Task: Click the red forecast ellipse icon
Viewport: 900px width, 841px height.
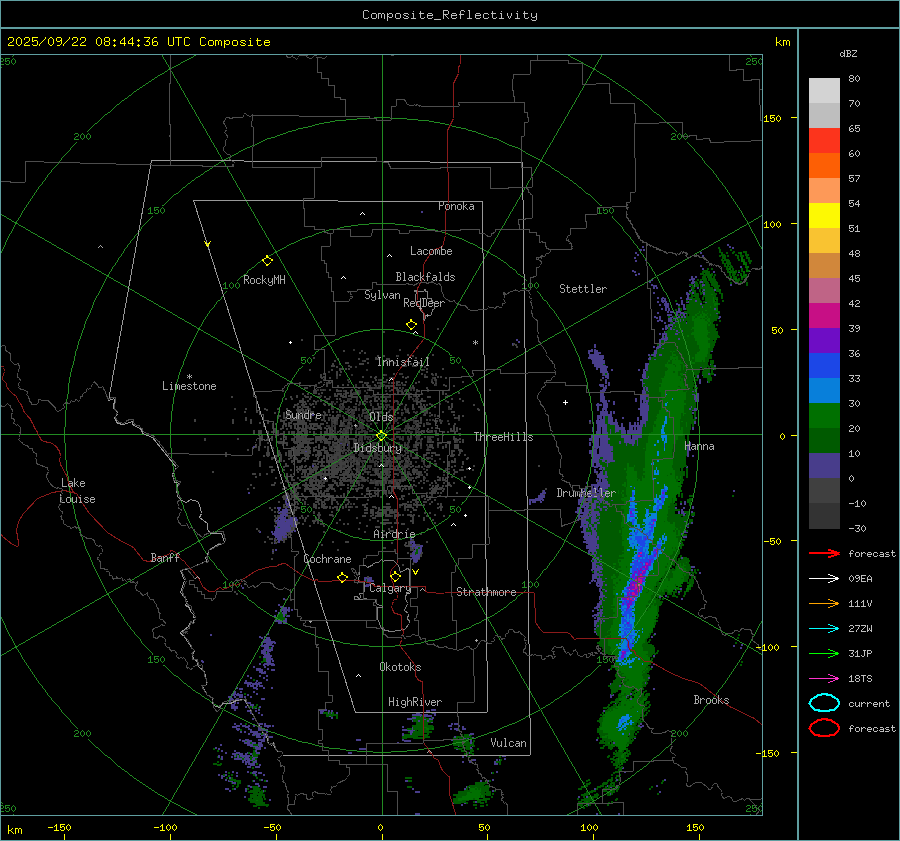Action: pyautogui.click(x=824, y=728)
